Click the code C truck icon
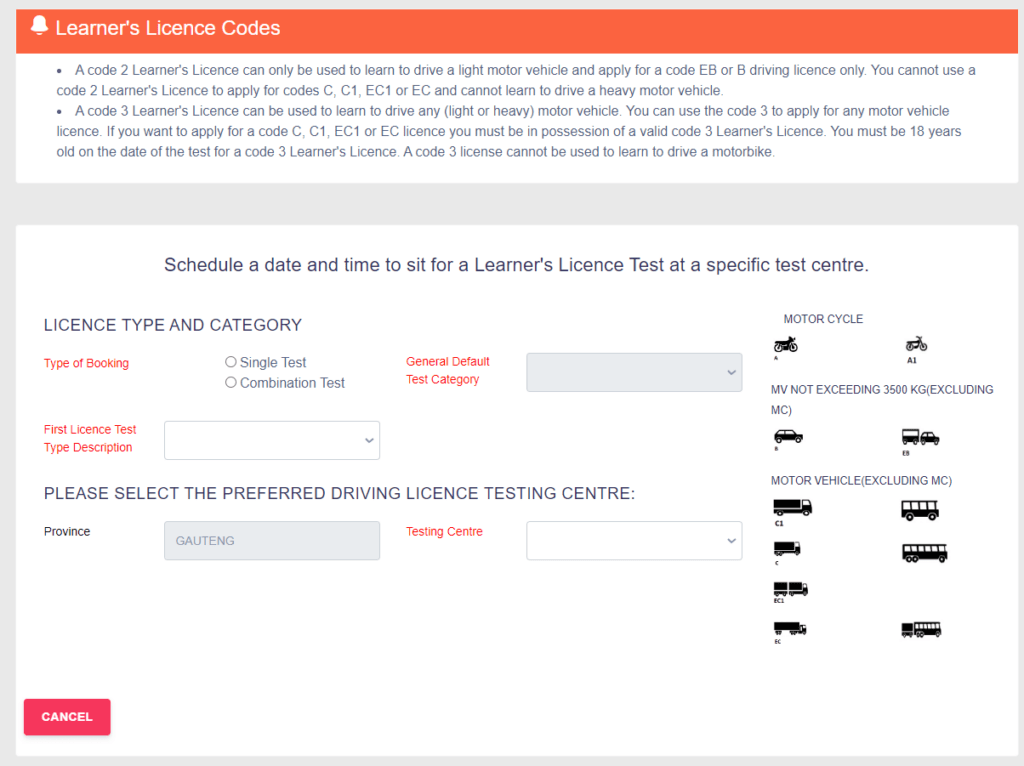This screenshot has width=1024, height=766. pyautogui.click(x=786, y=548)
